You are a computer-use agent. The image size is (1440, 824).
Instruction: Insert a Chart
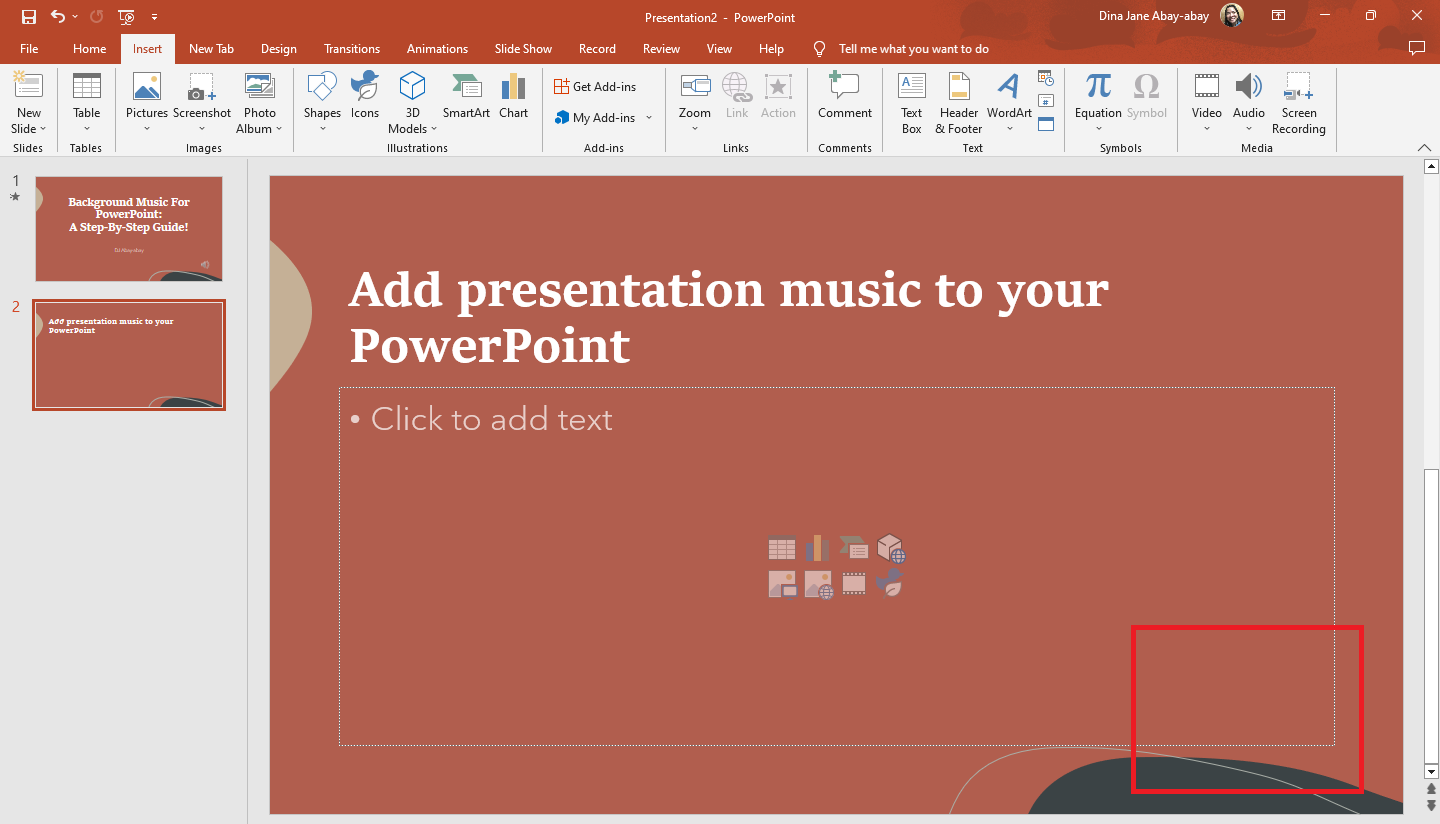pos(513,95)
